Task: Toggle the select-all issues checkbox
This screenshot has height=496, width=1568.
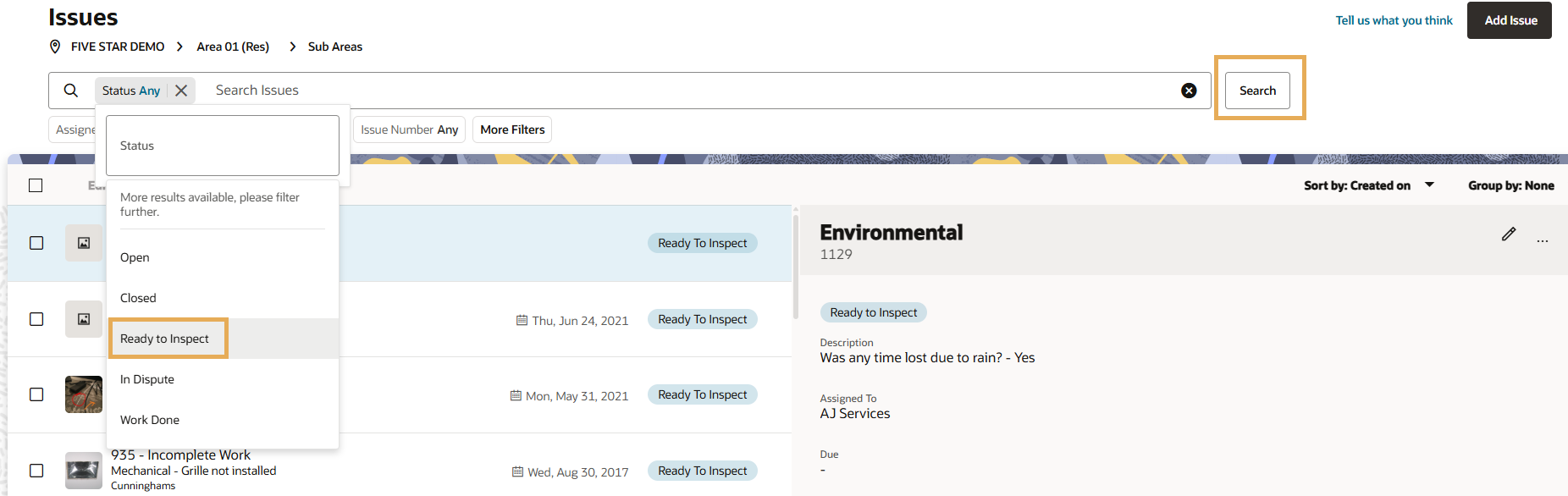Action: 36,185
